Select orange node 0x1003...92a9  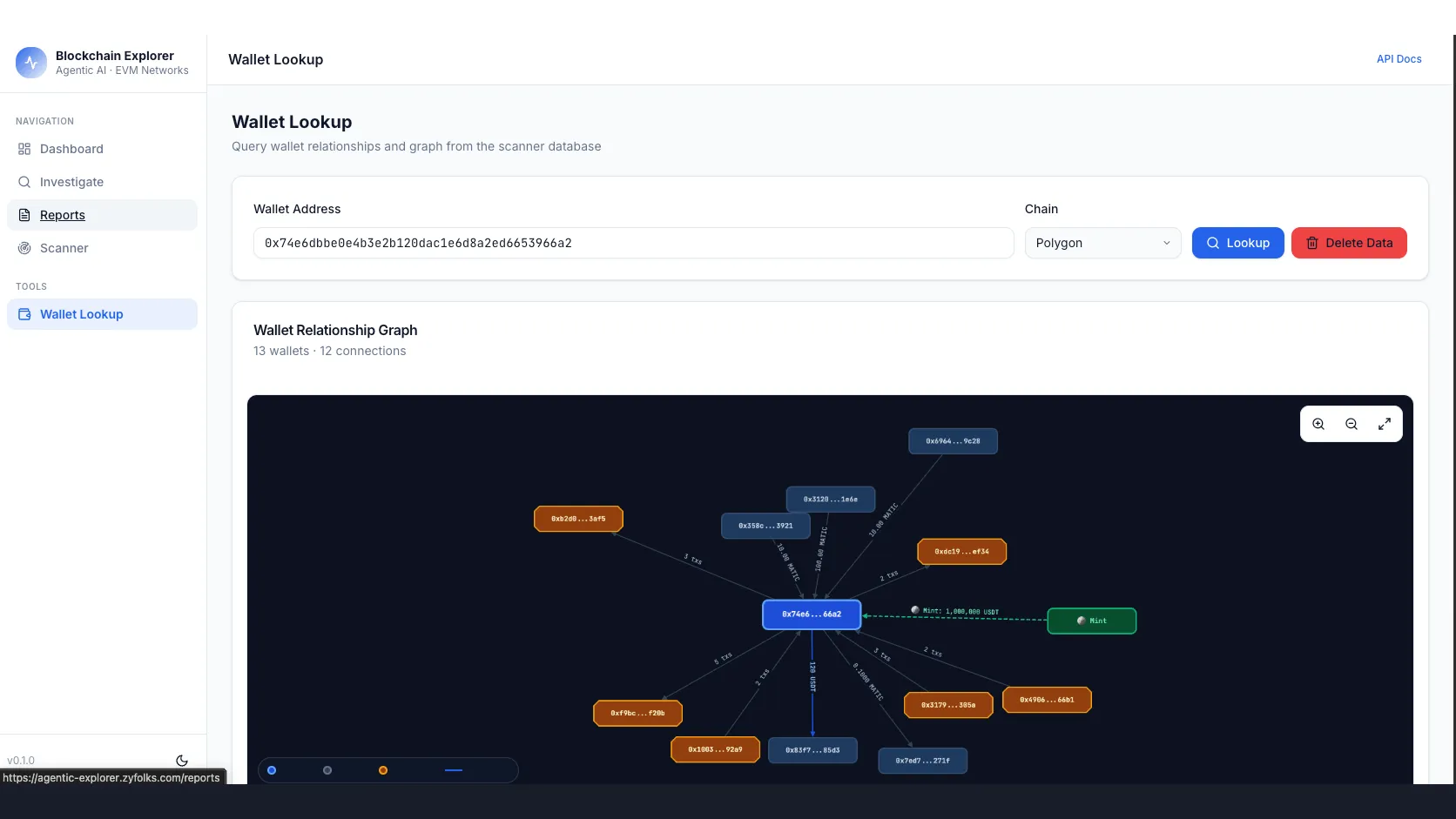pyautogui.click(x=715, y=749)
